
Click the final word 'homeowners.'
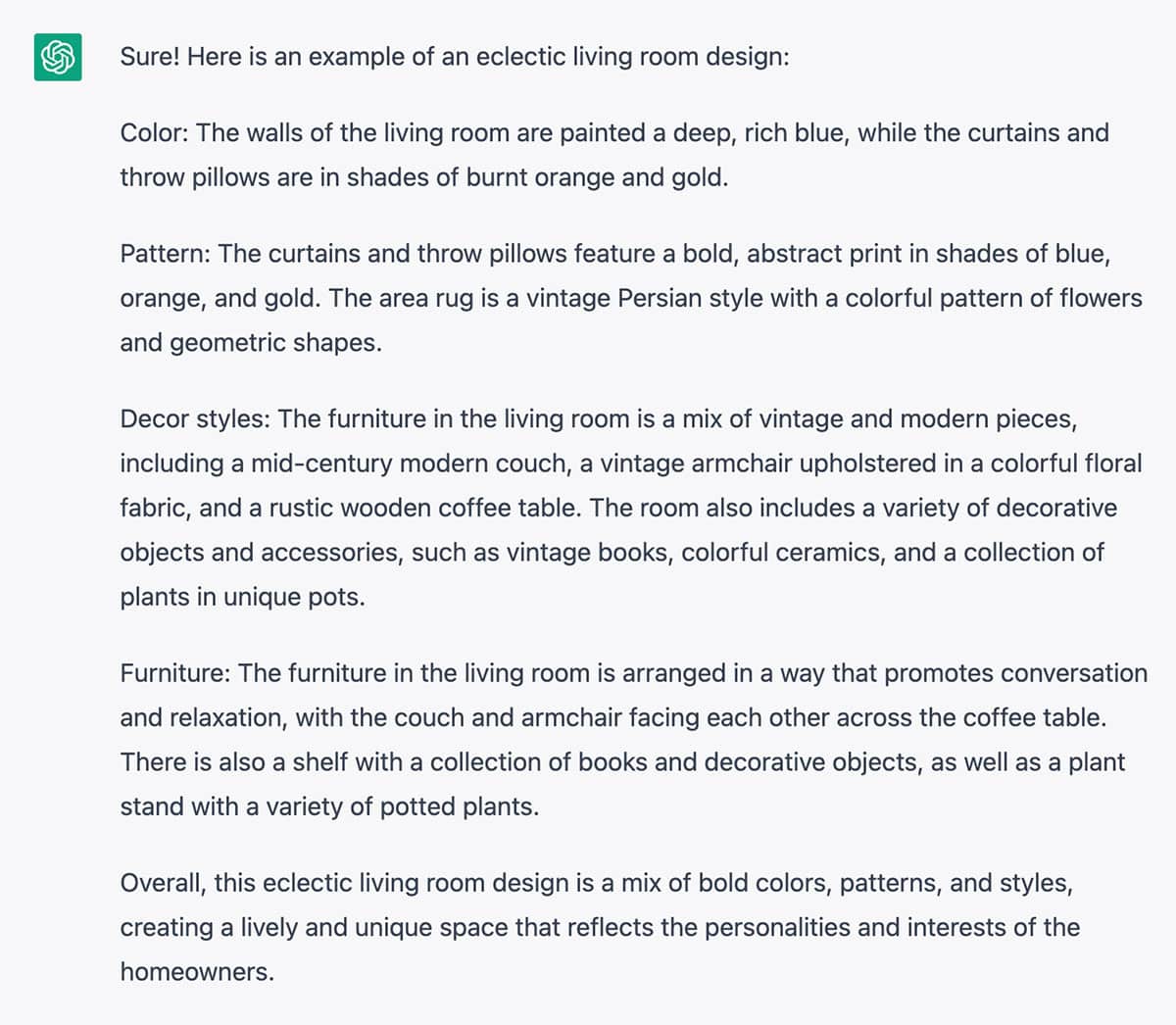click(198, 972)
